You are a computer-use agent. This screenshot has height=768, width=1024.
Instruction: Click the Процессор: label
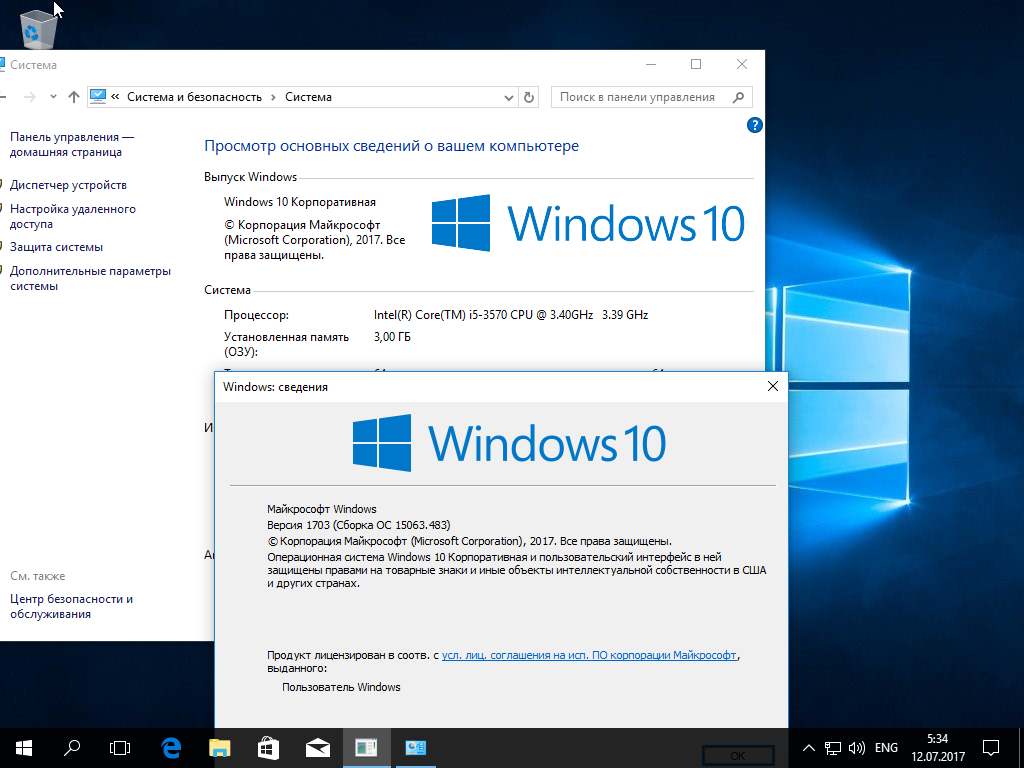point(256,315)
